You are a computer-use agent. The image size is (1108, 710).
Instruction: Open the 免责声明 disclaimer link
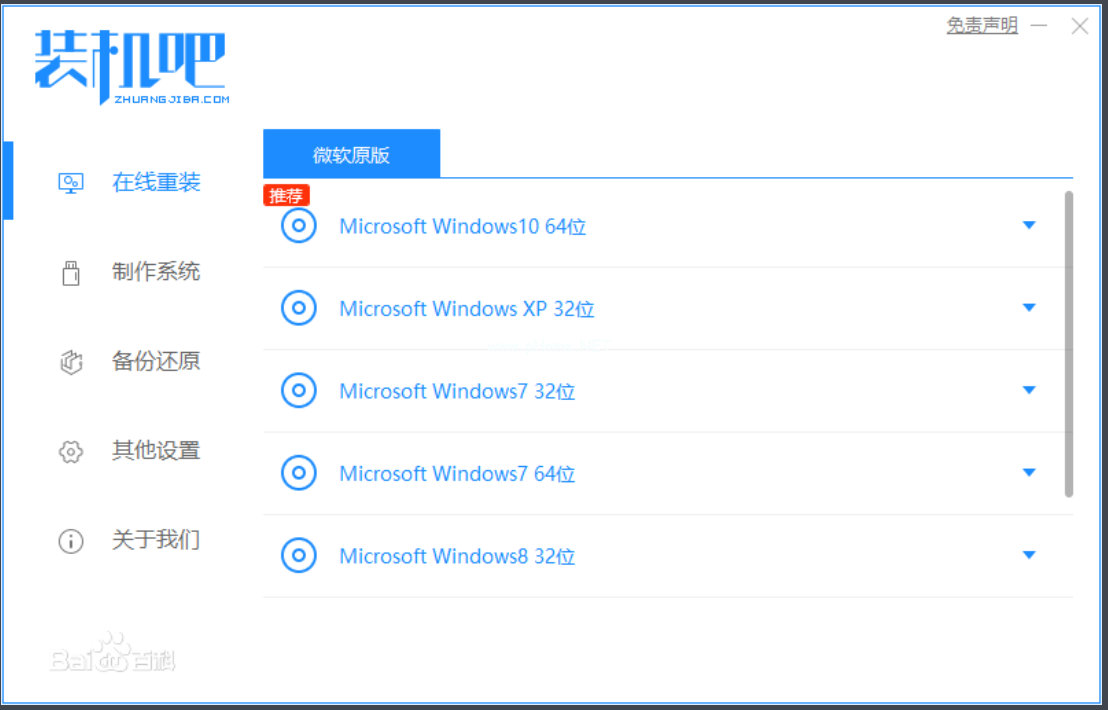click(981, 26)
